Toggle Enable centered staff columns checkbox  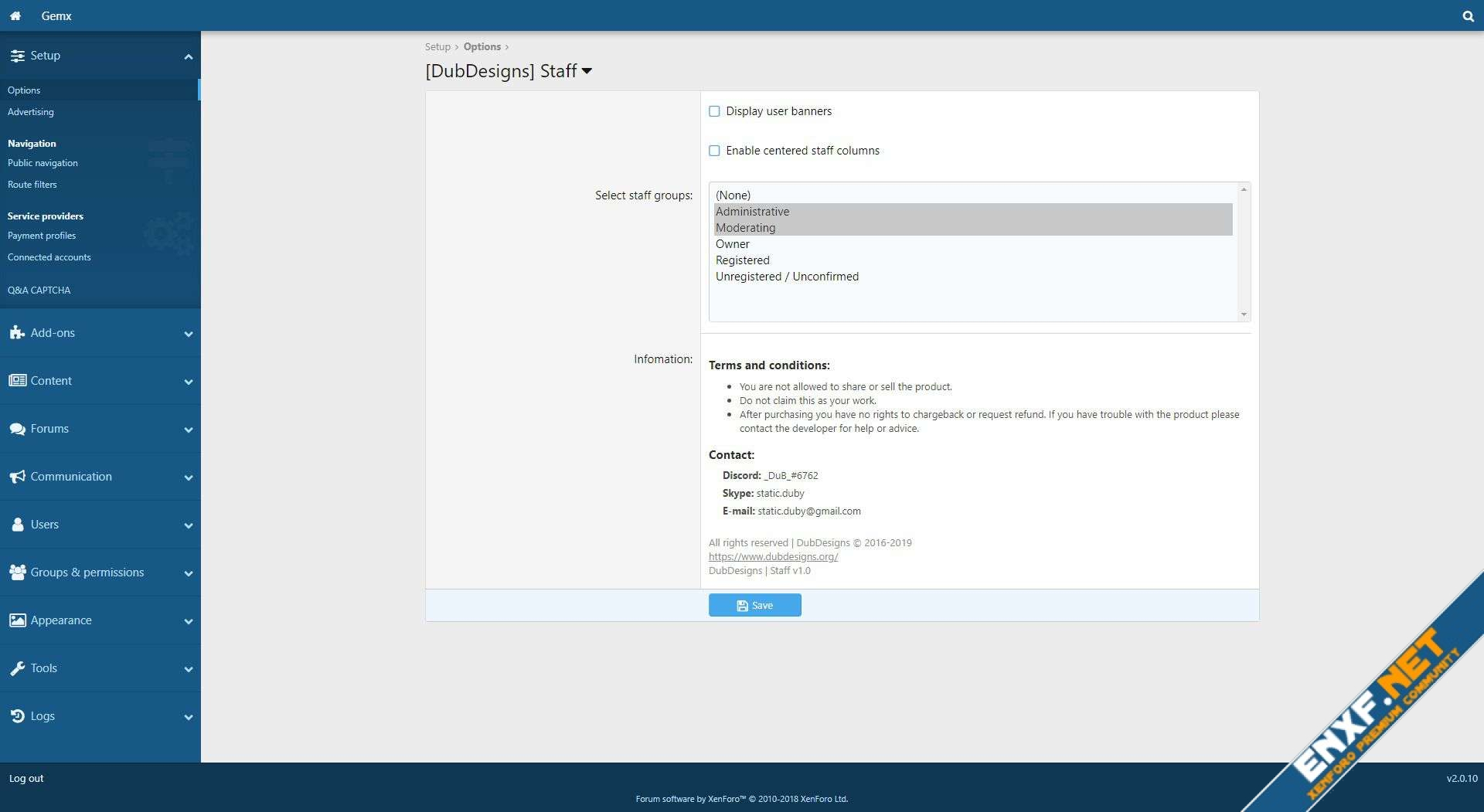(714, 151)
